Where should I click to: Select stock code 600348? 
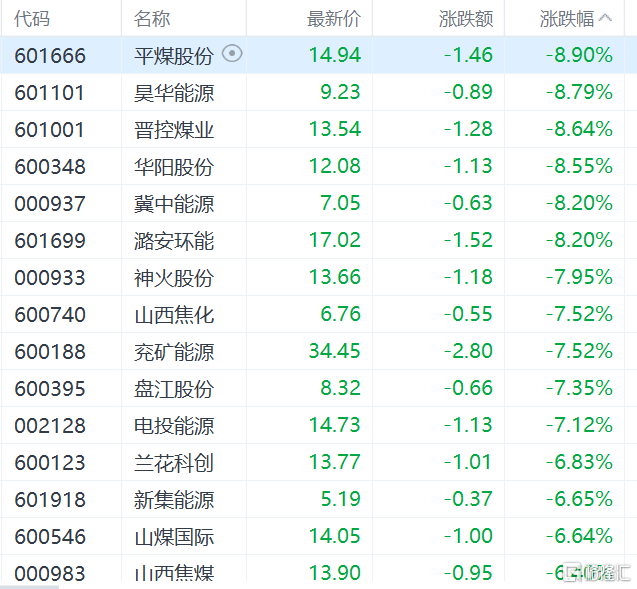click(x=50, y=167)
